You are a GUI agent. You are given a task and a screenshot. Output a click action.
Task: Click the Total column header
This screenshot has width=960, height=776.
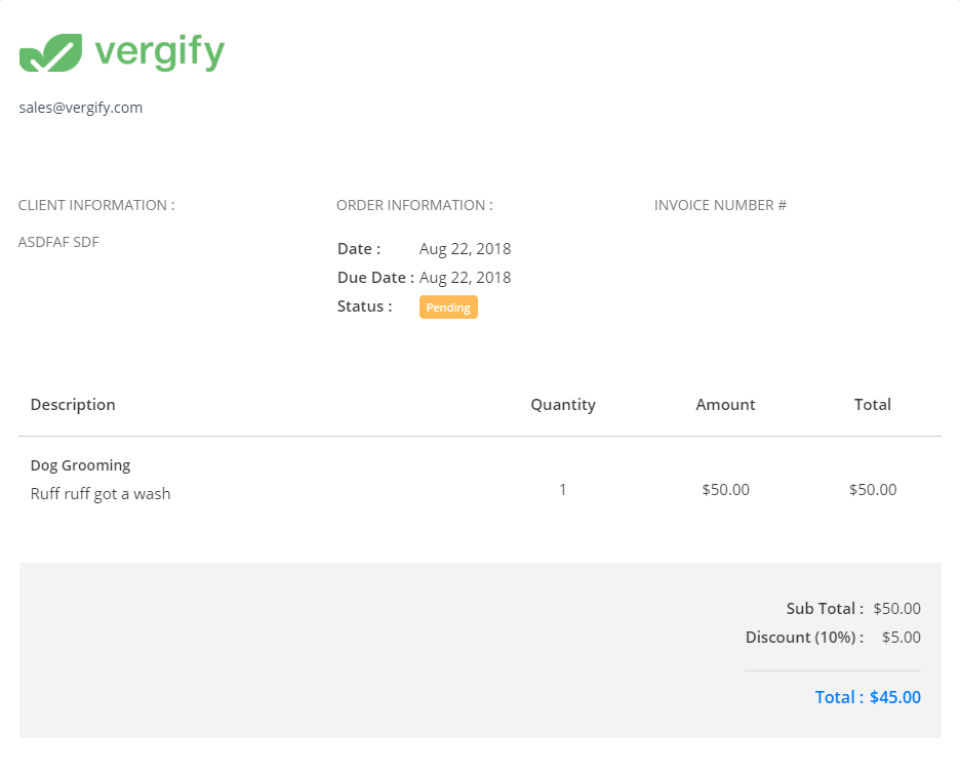coord(872,405)
